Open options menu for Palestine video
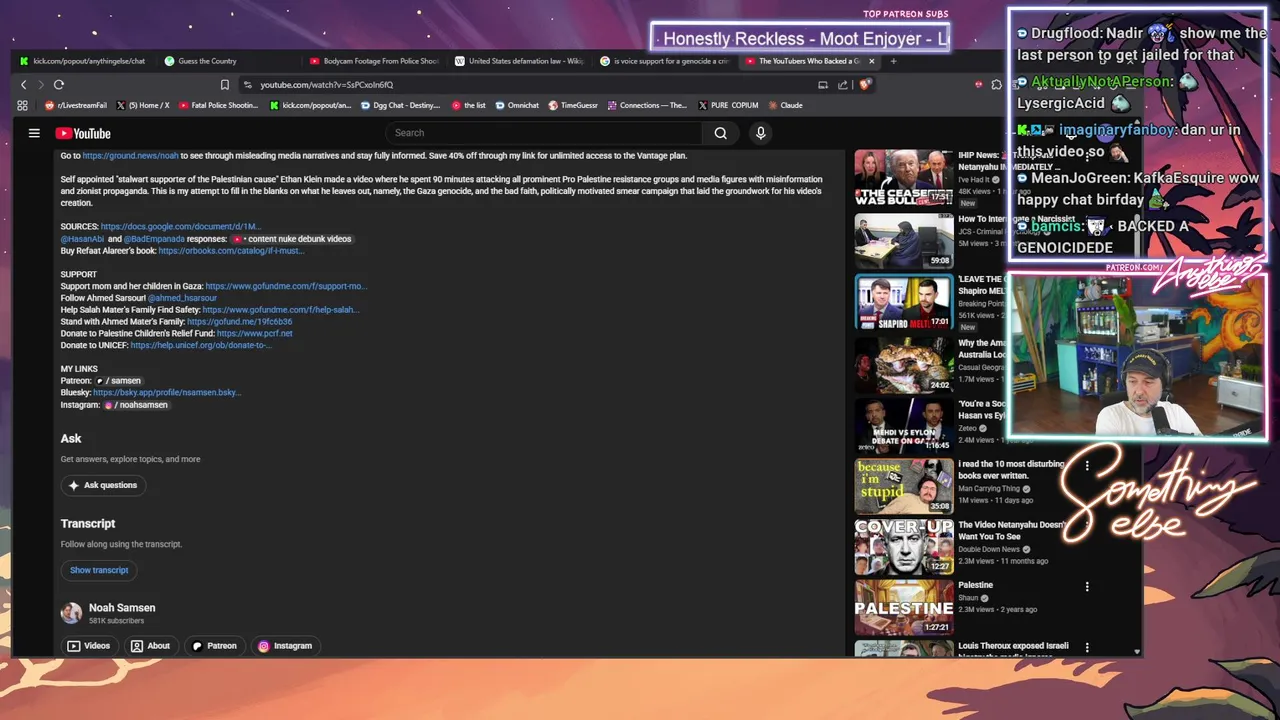This screenshot has height=720, width=1280. click(x=1087, y=587)
